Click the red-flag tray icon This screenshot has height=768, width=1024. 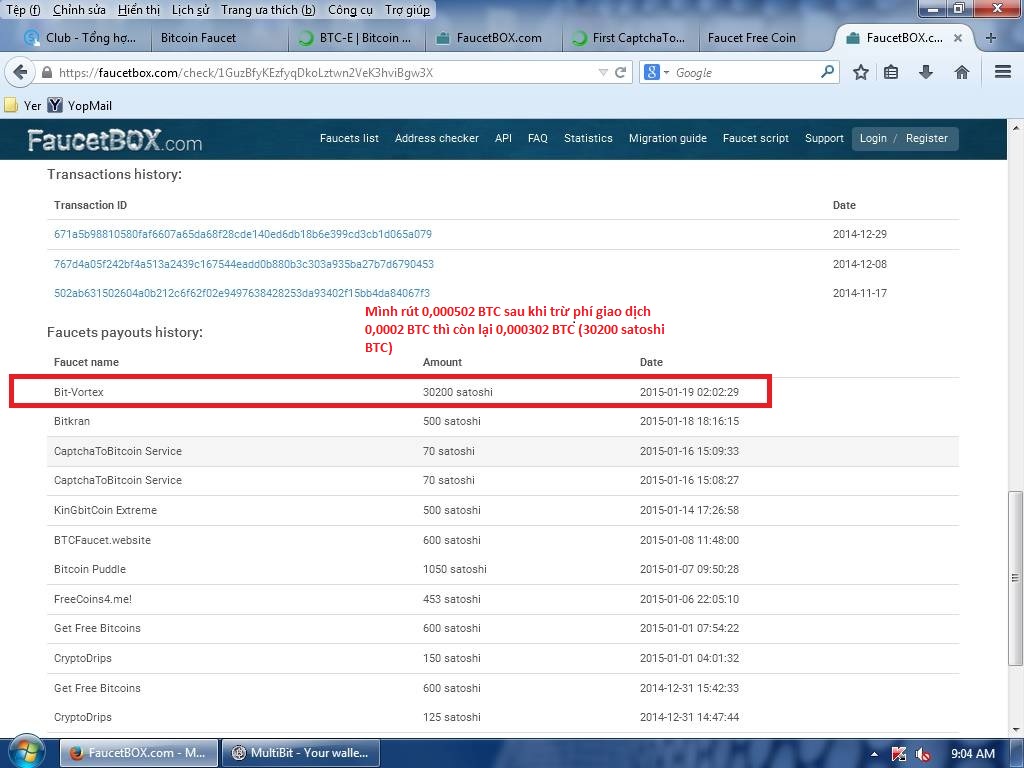(899, 754)
